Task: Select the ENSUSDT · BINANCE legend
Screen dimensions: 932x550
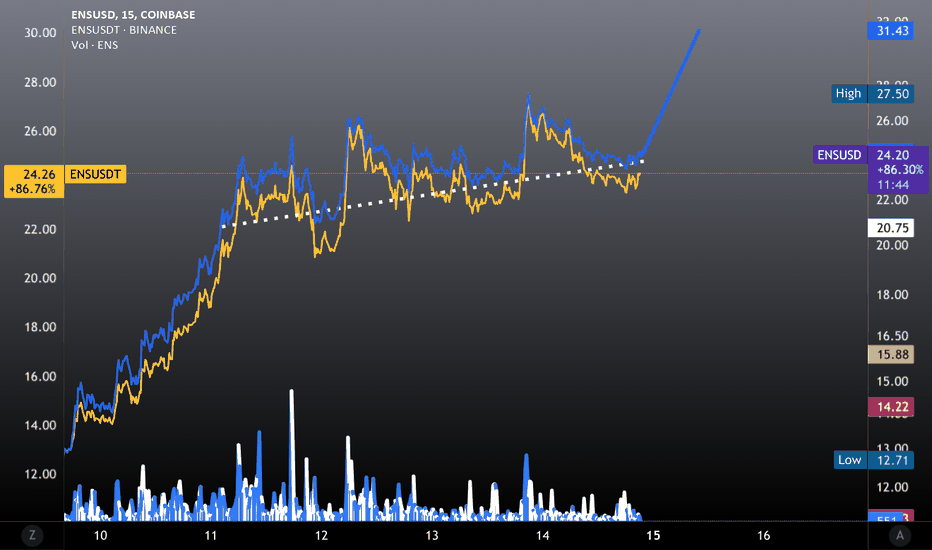Action: [124, 30]
